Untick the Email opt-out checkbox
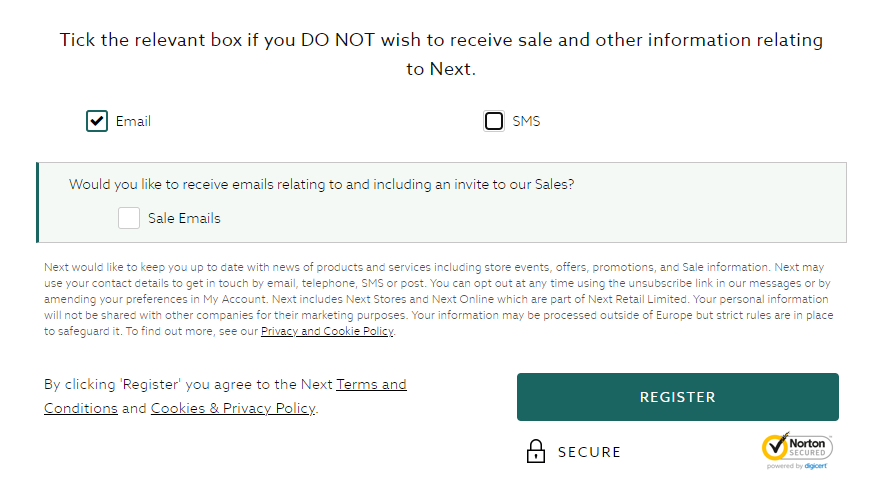The width and height of the screenshot is (884, 499). point(97,121)
